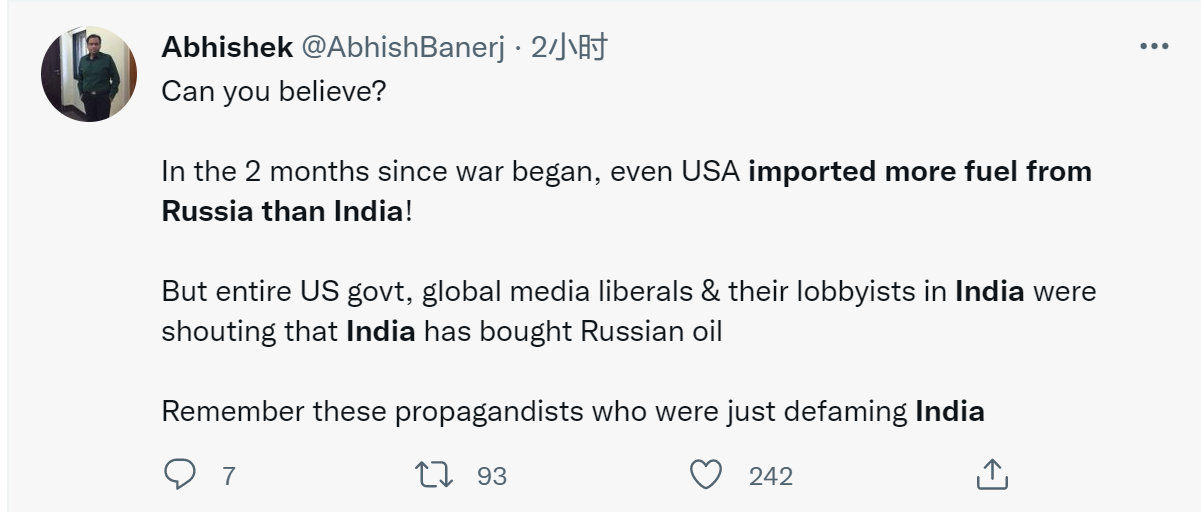1201x512 pixels.
Task: Open the tweet's three-dot More menu
Action: tap(1154, 47)
